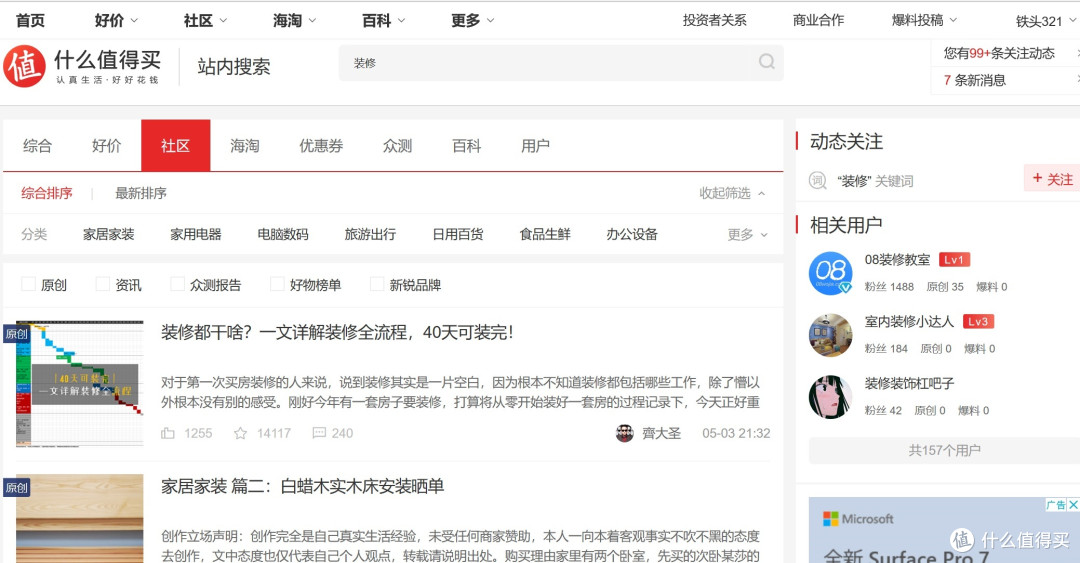This screenshot has height=563, width=1080.
Task: Switch to the 用户 search tab
Action: coord(535,145)
